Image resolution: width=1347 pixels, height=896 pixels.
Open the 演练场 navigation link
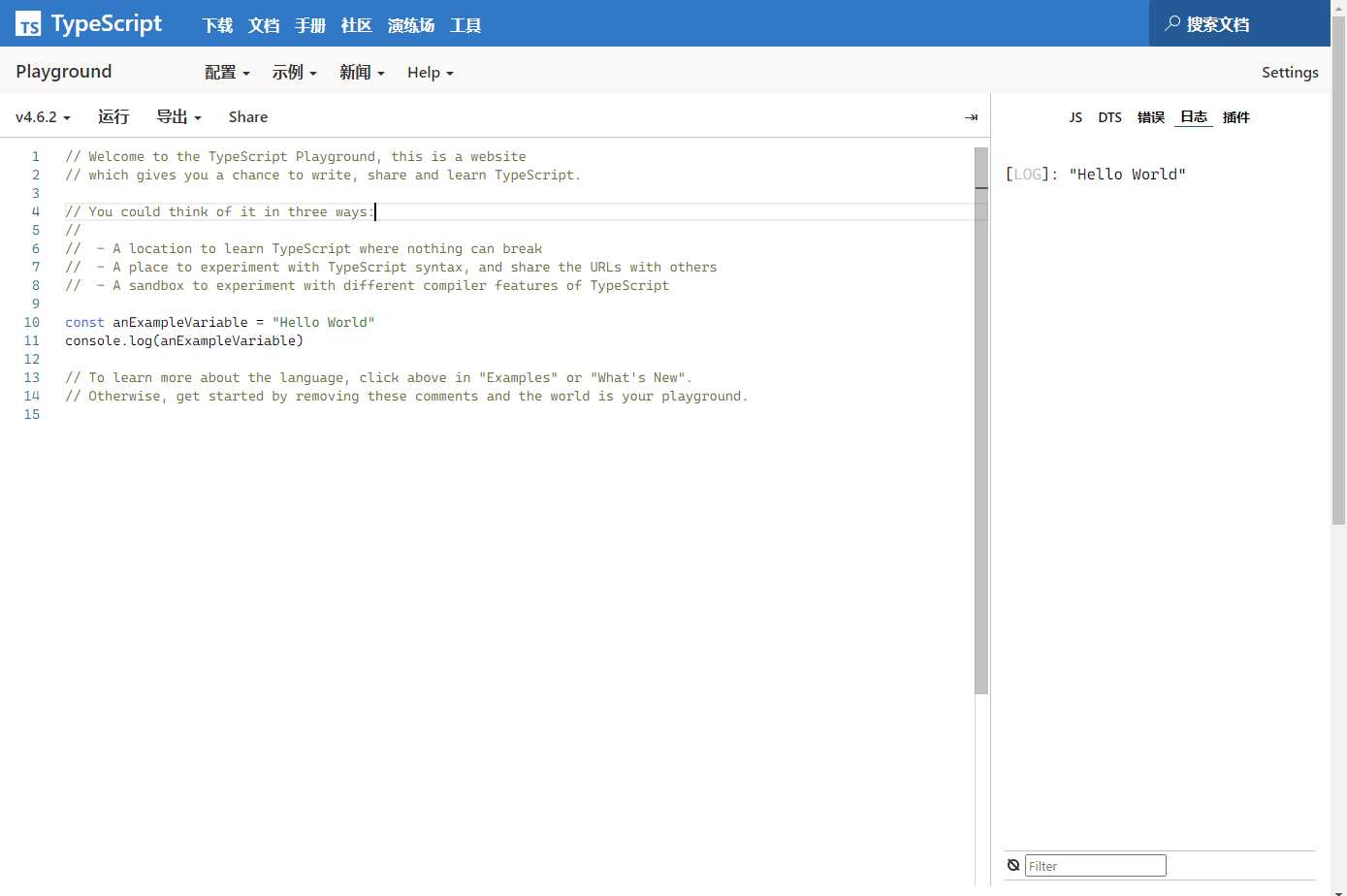(x=411, y=25)
